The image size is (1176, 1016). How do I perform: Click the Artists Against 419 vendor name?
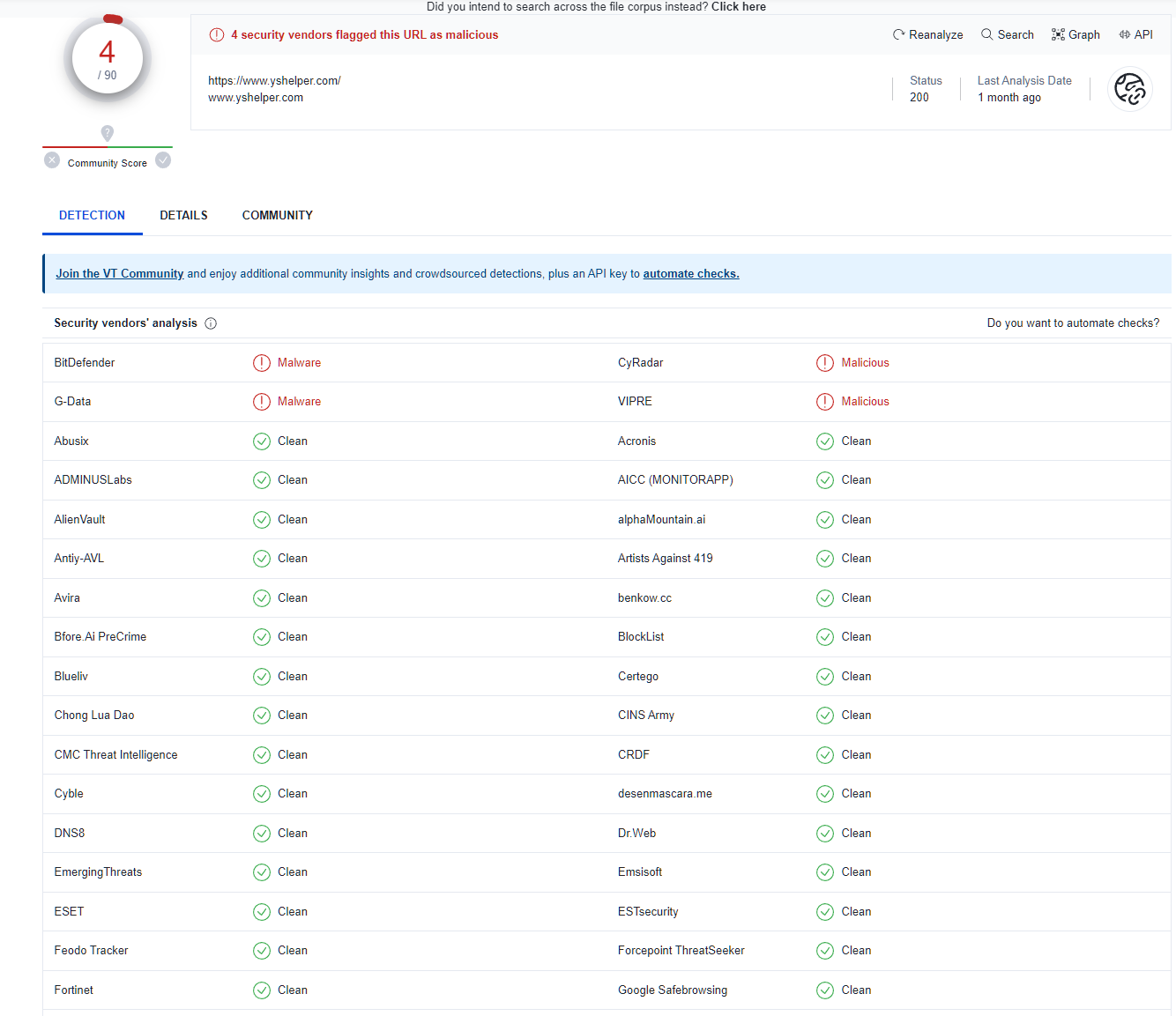666,559
